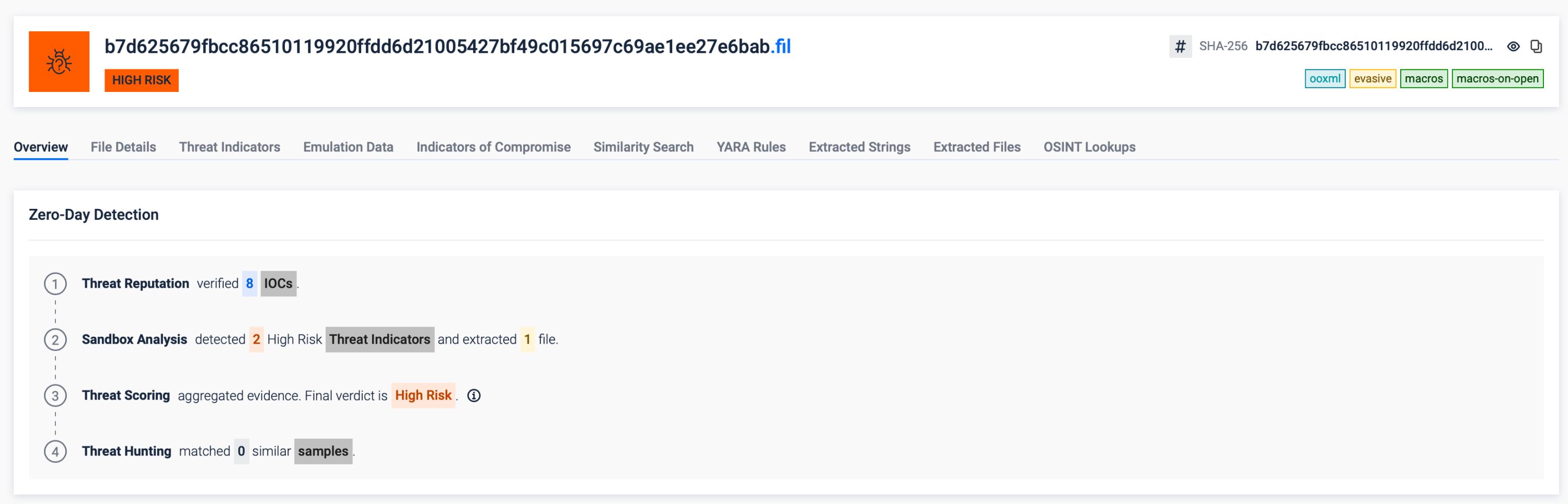
Task: Select the macros-on-open tag
Action: point(1497,78)
